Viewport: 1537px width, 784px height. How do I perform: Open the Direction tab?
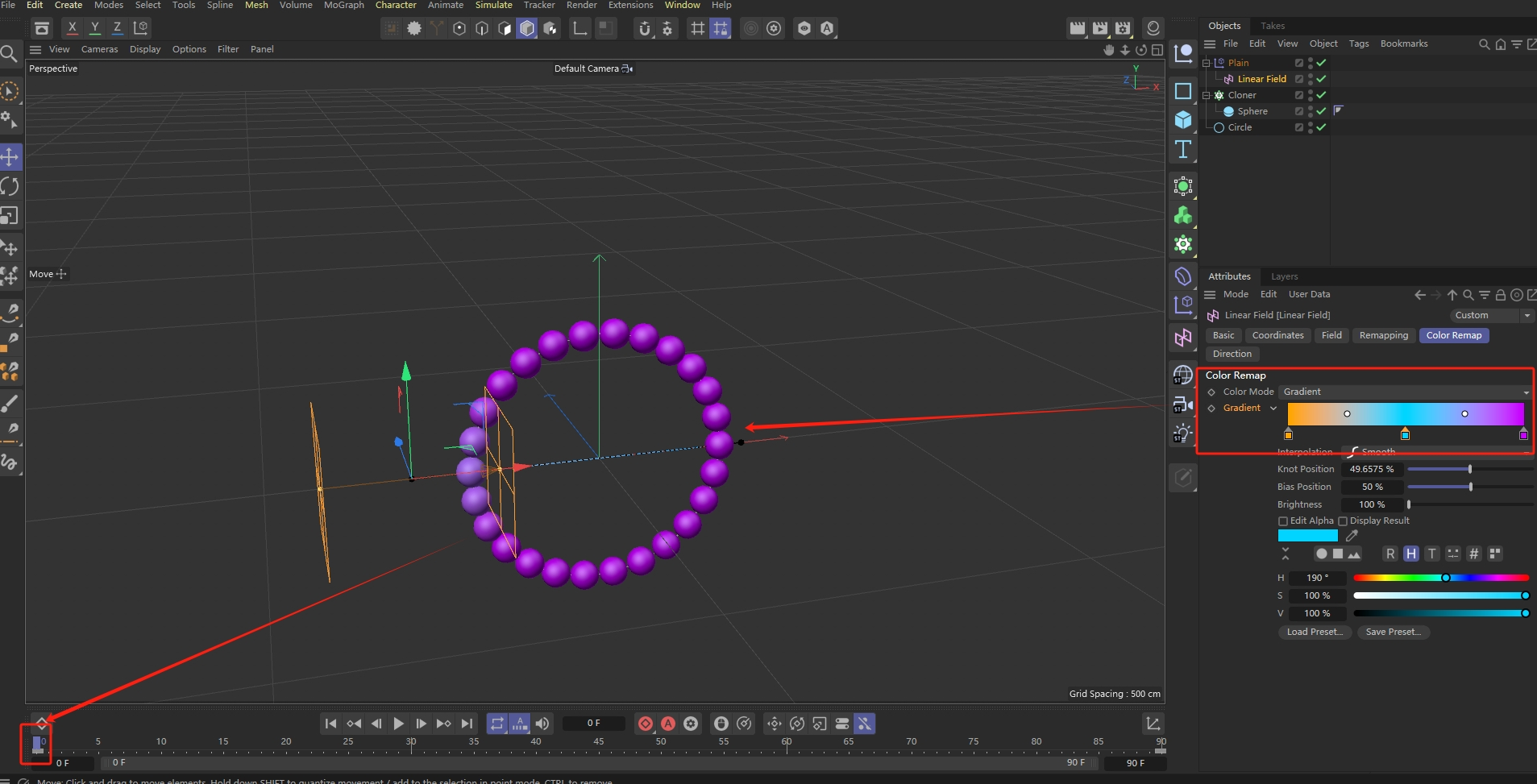tap(1232, 355)
